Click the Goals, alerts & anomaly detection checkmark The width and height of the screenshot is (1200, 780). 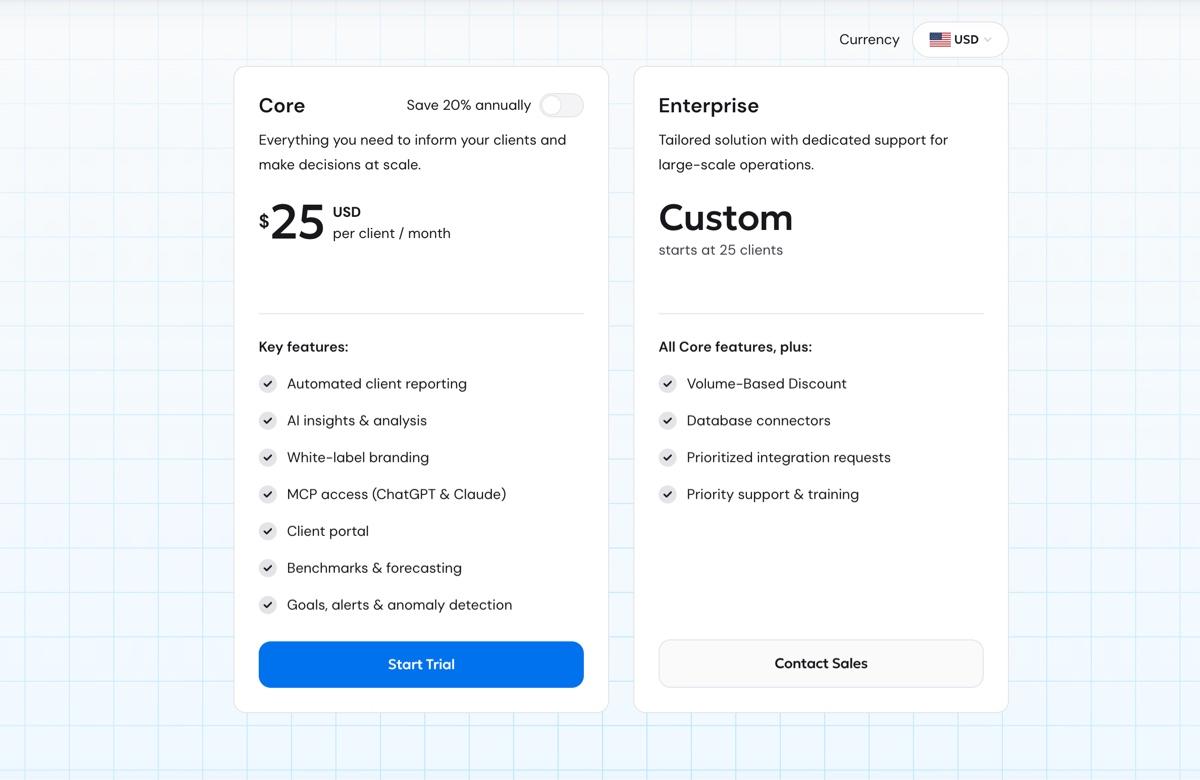[x=268, y=605]
